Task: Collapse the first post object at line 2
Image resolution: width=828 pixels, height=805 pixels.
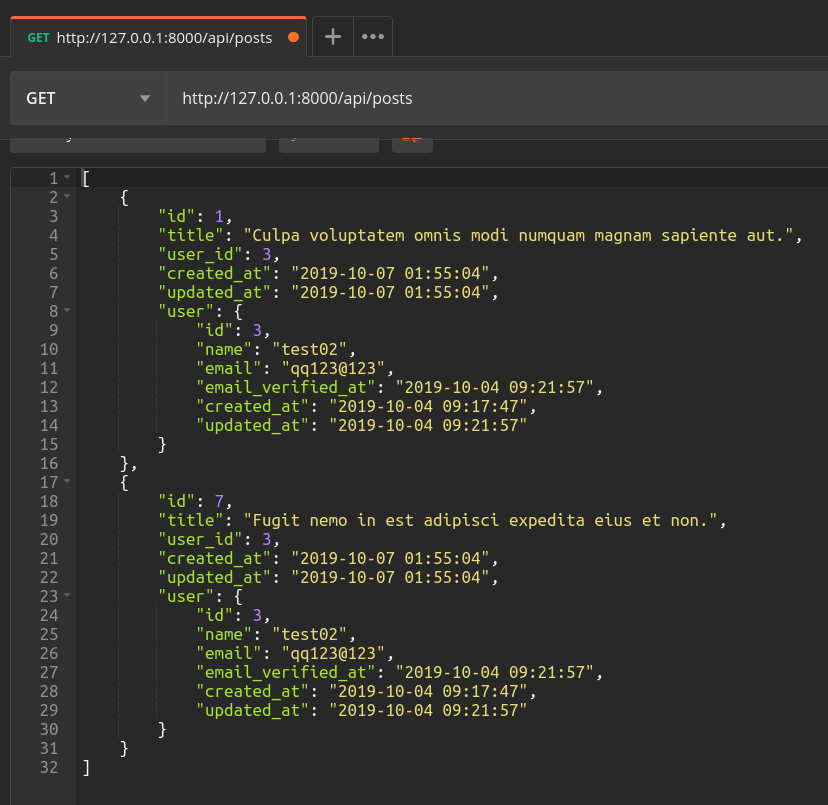Action: coord(67,196)
